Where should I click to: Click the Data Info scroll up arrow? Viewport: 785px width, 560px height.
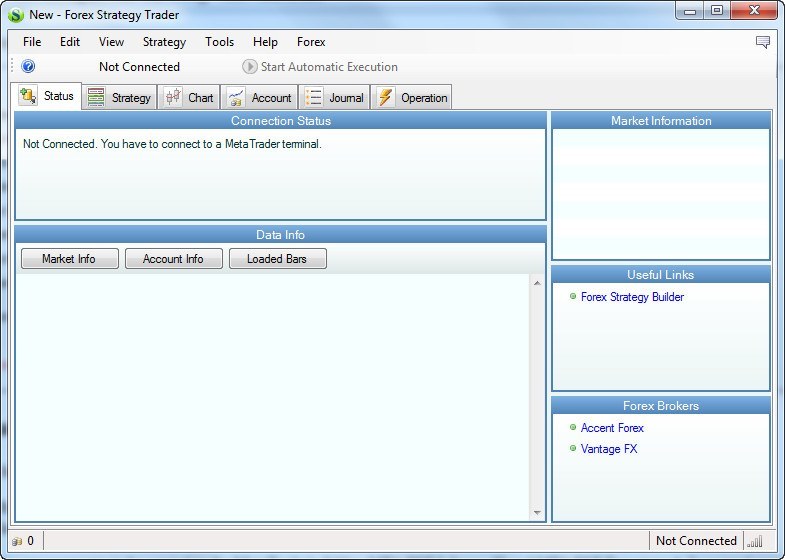pos(537,283)
